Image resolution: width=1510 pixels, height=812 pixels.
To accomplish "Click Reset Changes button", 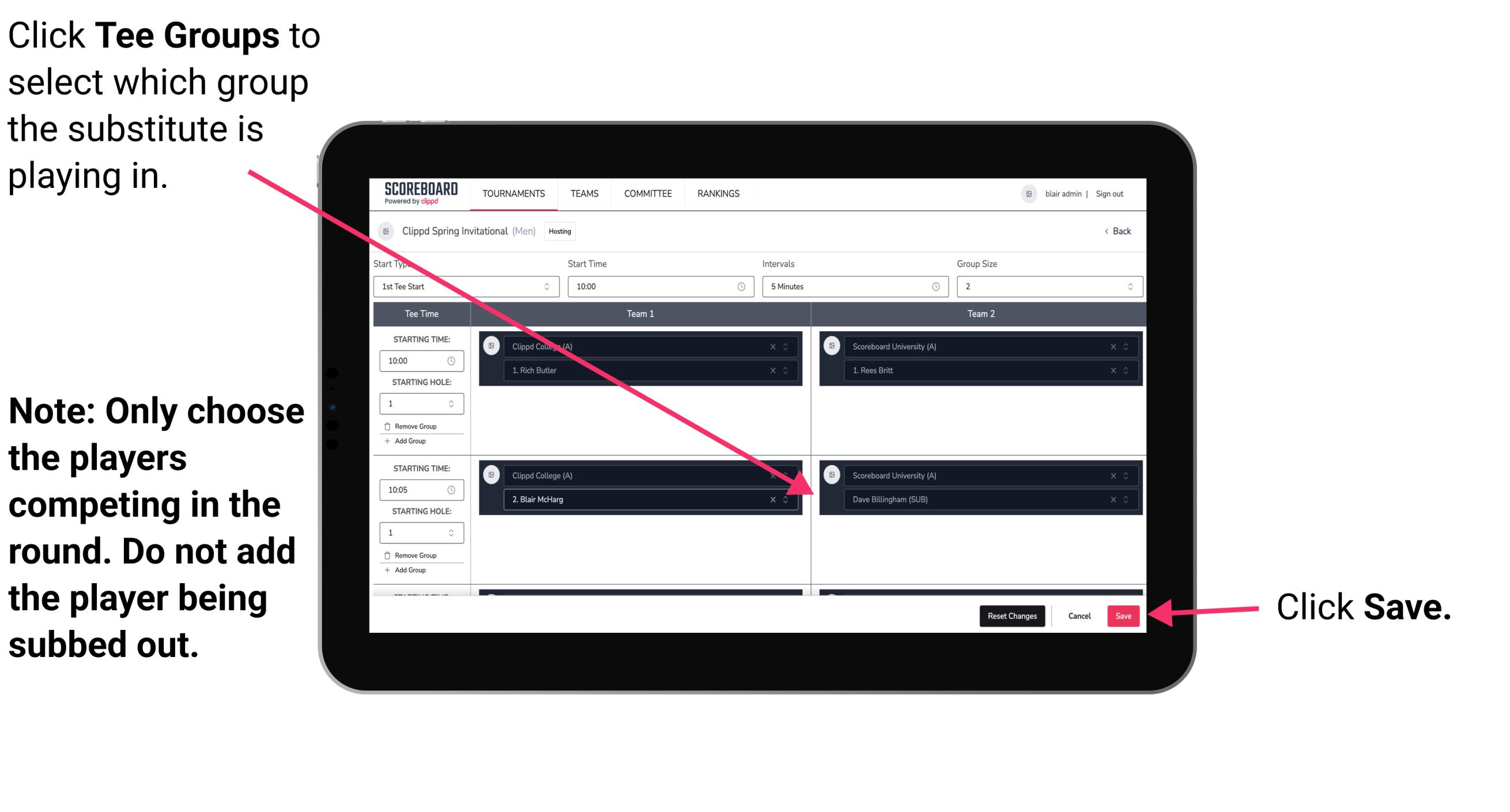I will tap(1010, 615).
